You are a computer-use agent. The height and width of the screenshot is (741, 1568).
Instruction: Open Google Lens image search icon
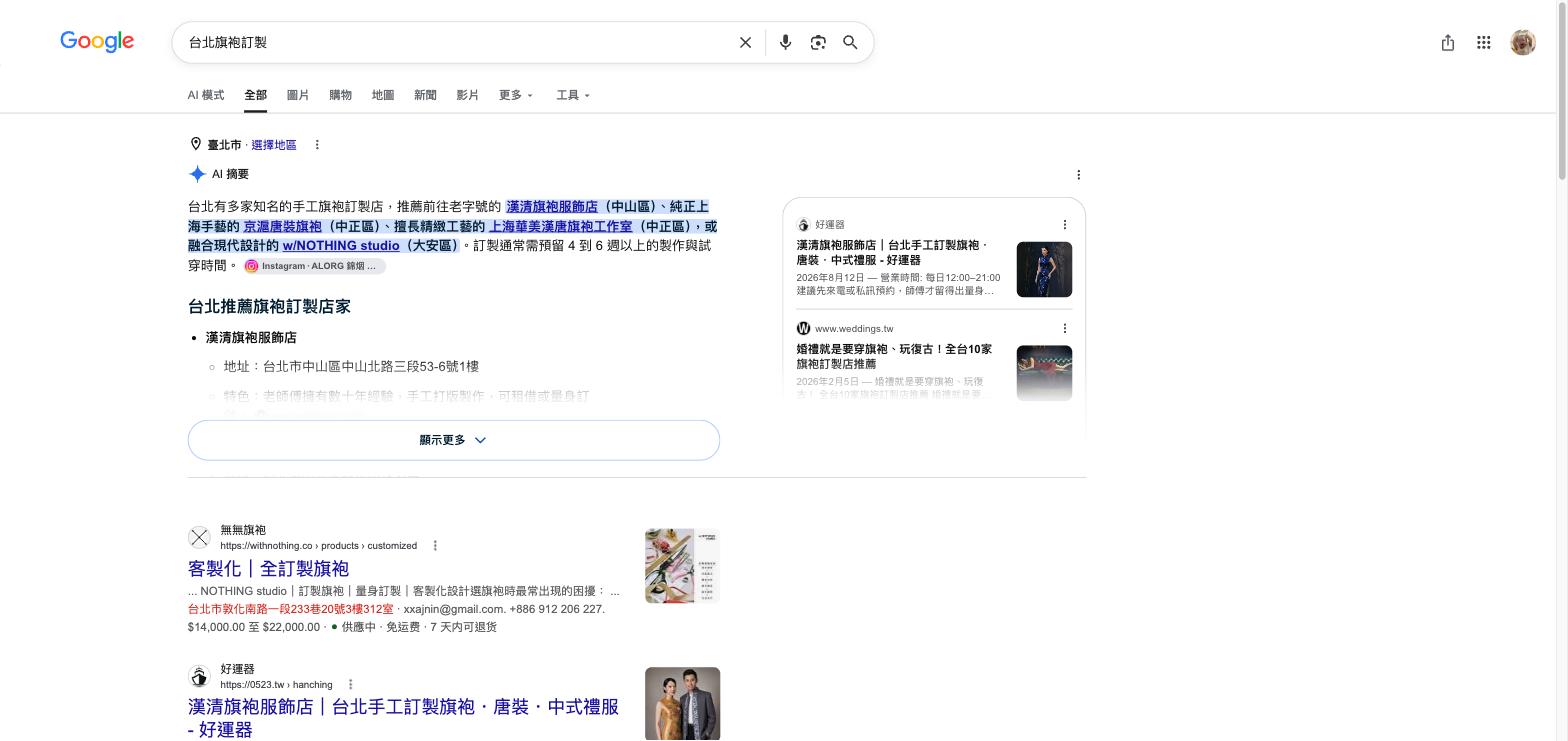(x=818, y=42)
